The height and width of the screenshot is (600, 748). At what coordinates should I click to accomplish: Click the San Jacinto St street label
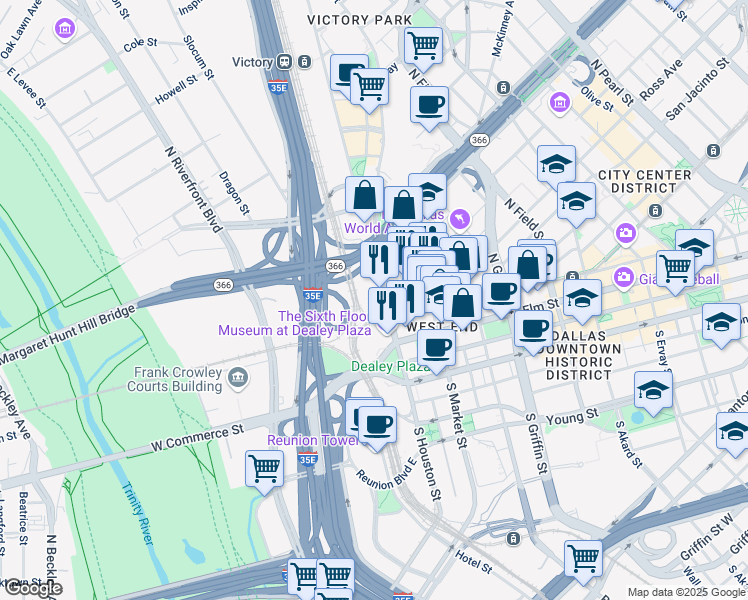tap(697, 89)
